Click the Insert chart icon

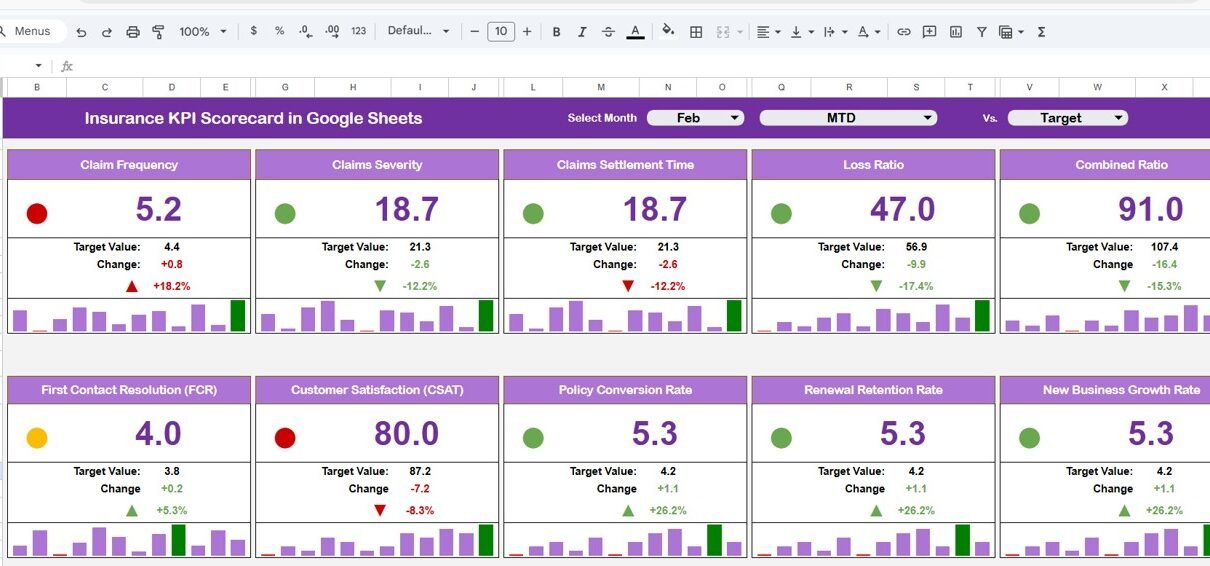click(x=955, y=32)
